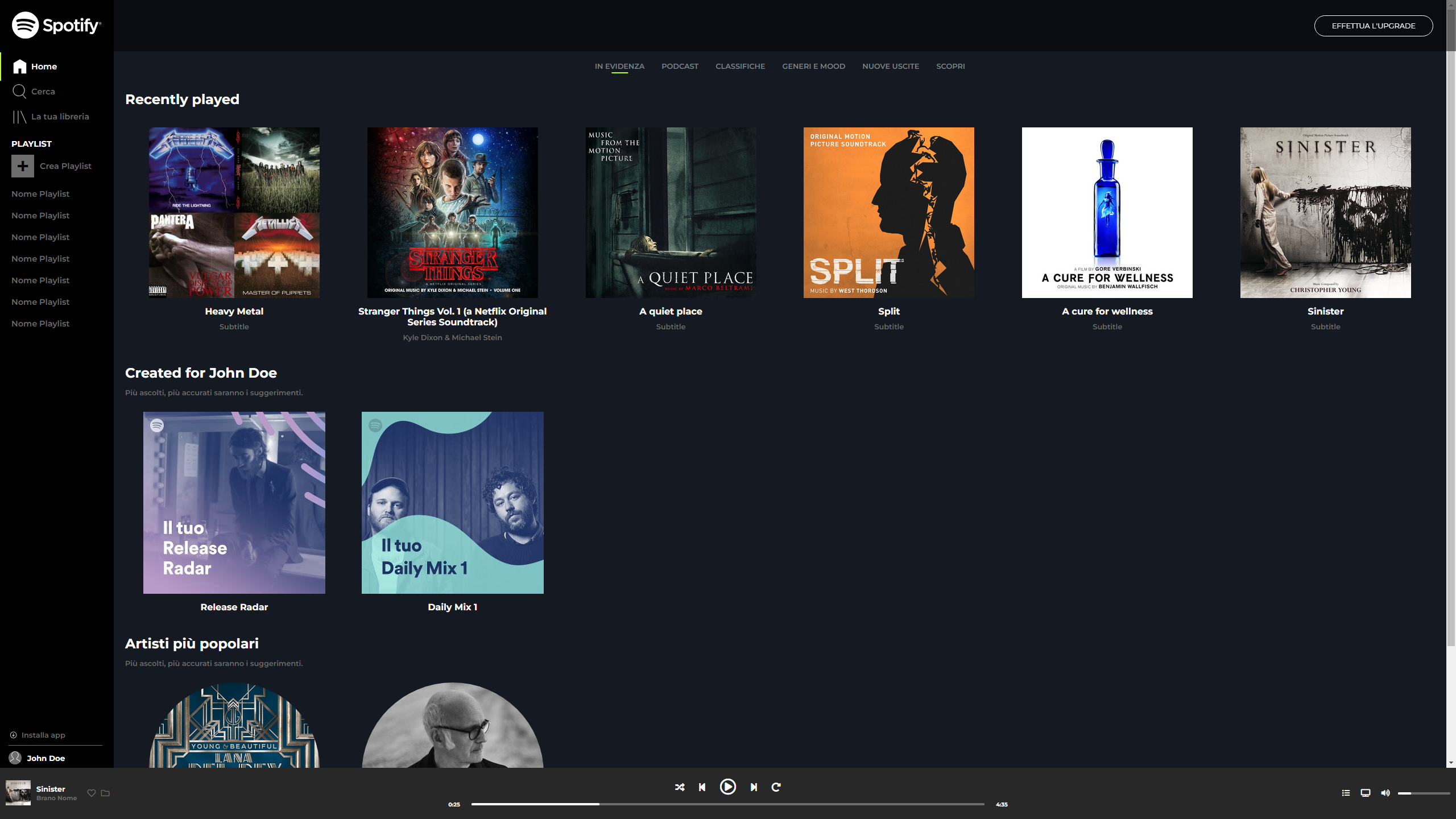Toggle shuffle playback
The width and height of the screenshot is (1456, 819).
680,787
